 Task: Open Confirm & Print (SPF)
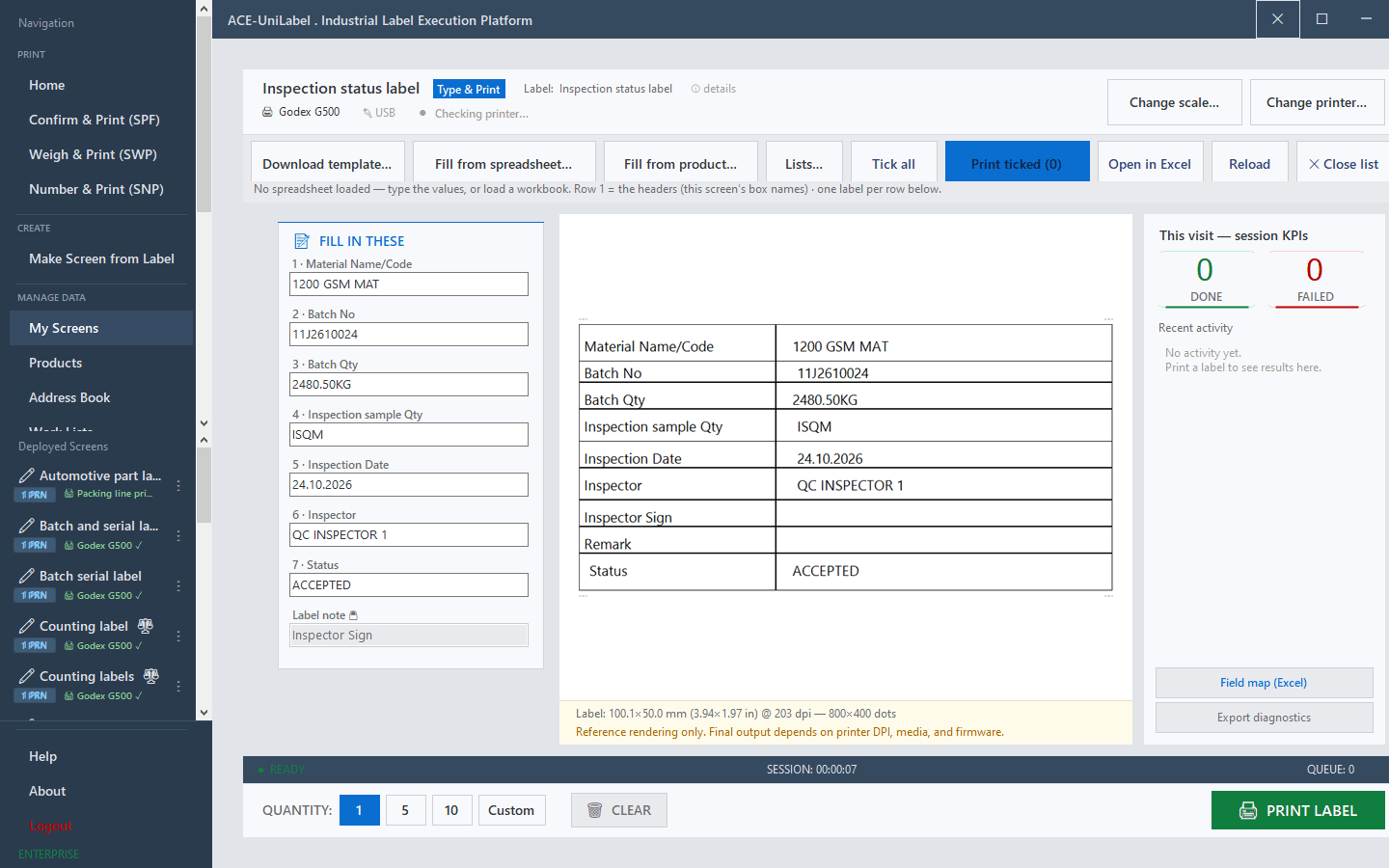[x=95, y=120]
